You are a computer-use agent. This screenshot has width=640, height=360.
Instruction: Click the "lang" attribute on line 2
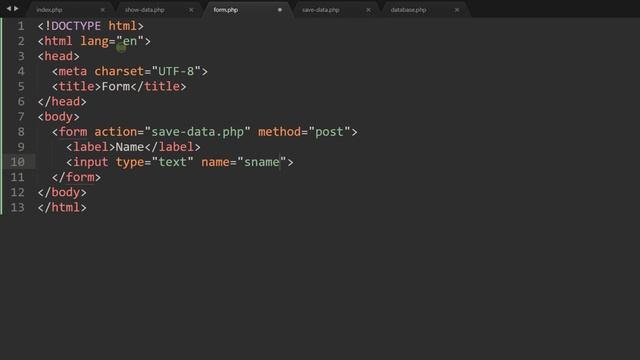[x=94, y=41]
